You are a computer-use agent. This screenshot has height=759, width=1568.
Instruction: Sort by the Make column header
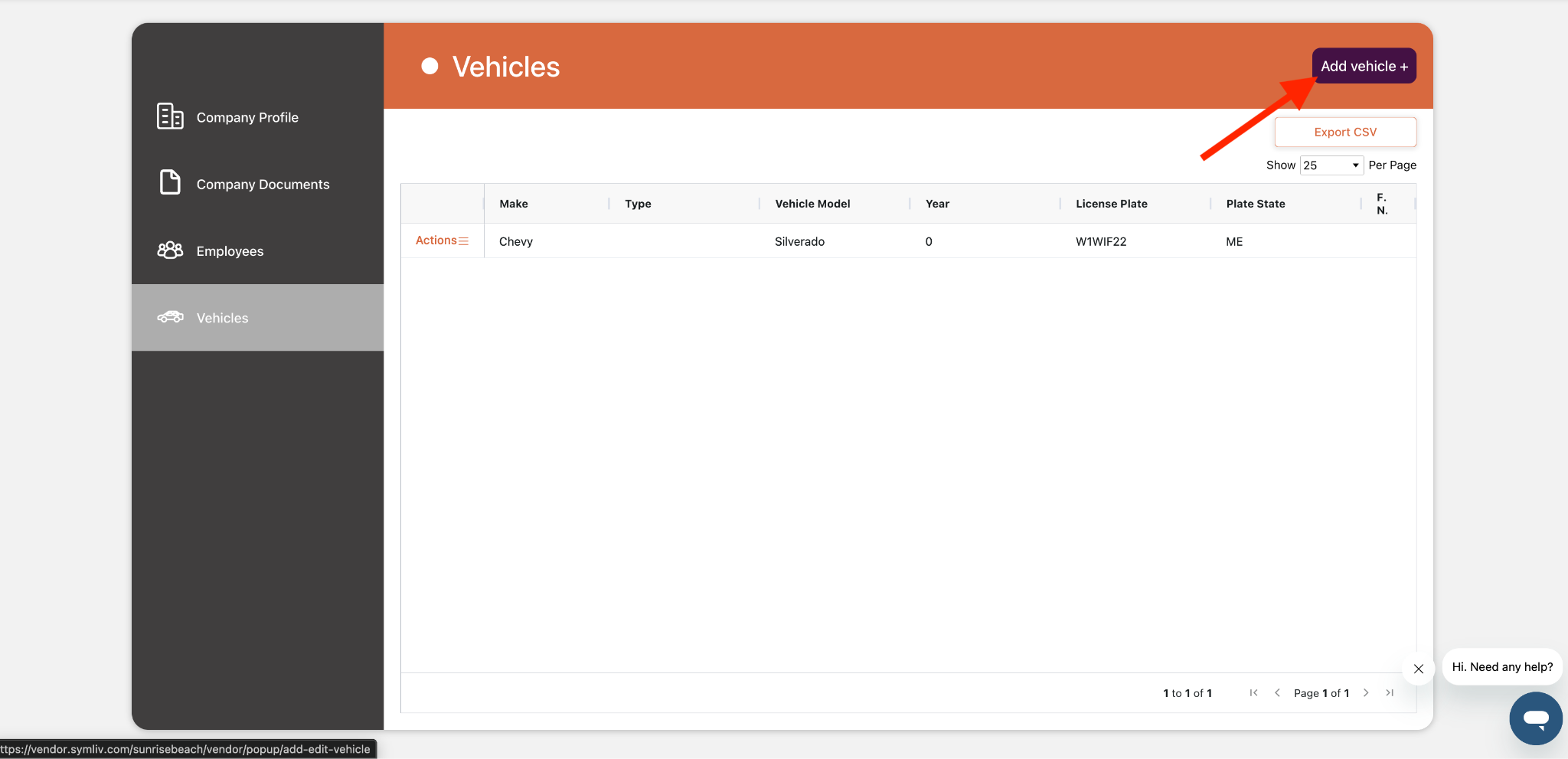point(514,204)
